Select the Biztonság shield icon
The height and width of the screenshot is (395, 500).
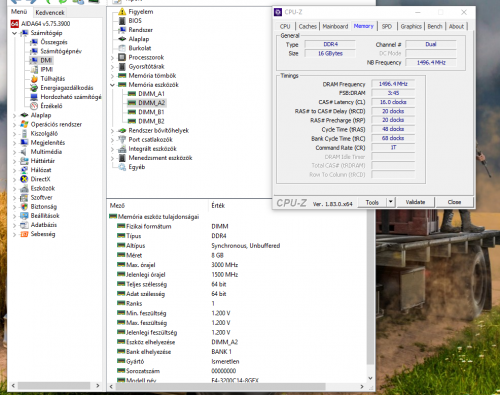[24, 207]
